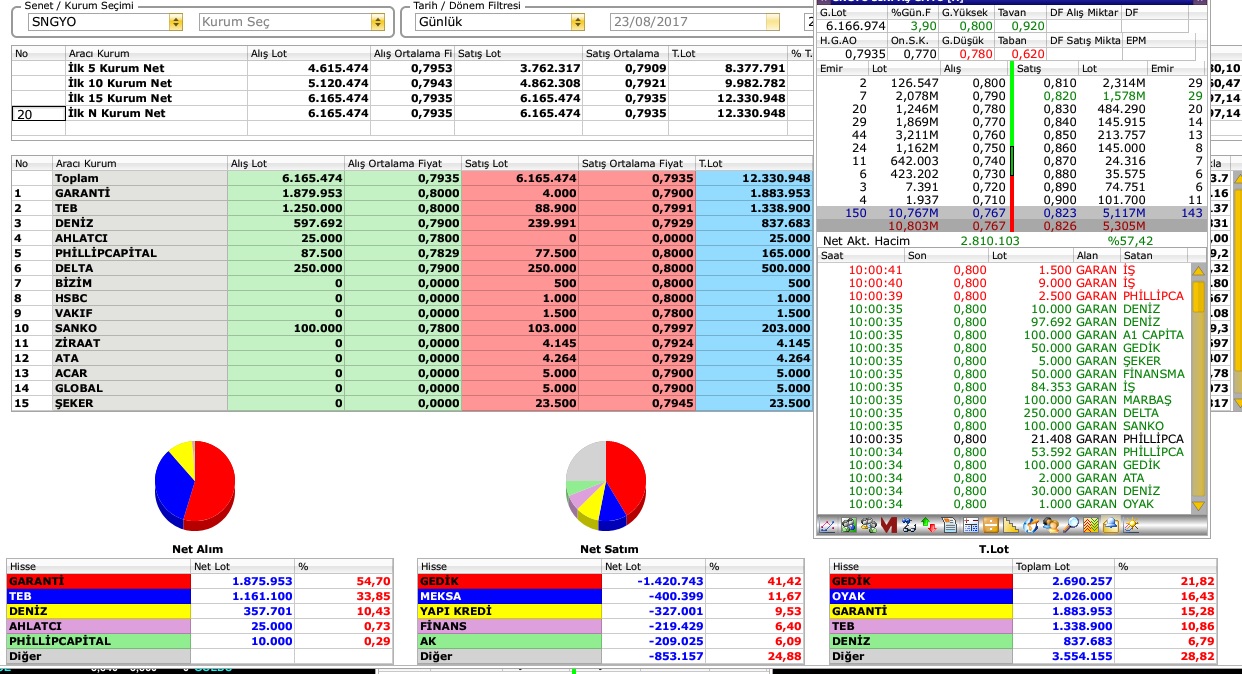Viewport: 1242px width, 674px height.
Task: Select the VAKIF row in broker table
Action: coord(410,313)
